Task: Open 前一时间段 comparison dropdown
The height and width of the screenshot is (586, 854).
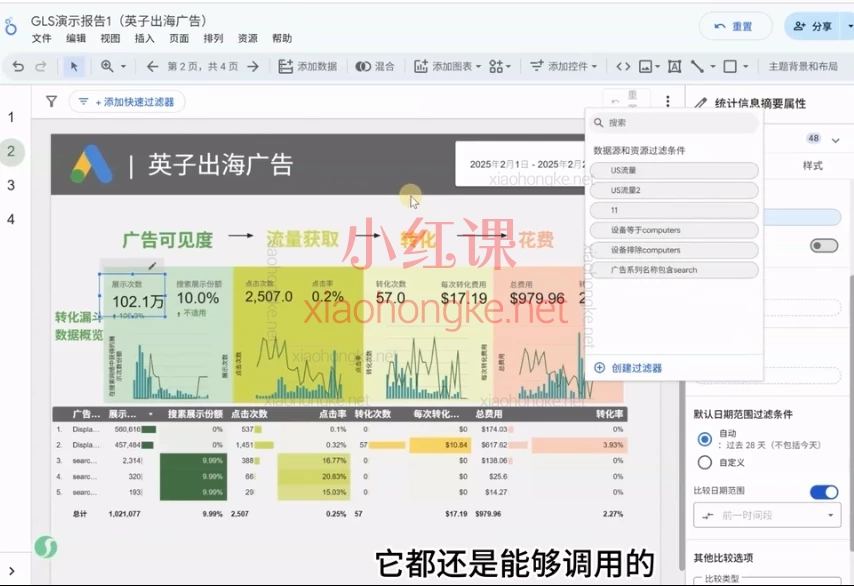Action: 767,515
